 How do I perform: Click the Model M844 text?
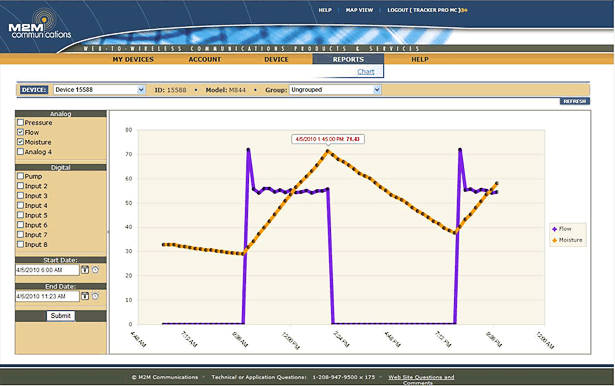click(x=226, y=90)
